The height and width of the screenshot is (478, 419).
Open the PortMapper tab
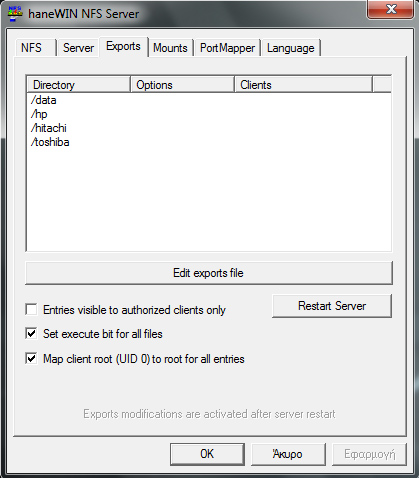point(227,48)
